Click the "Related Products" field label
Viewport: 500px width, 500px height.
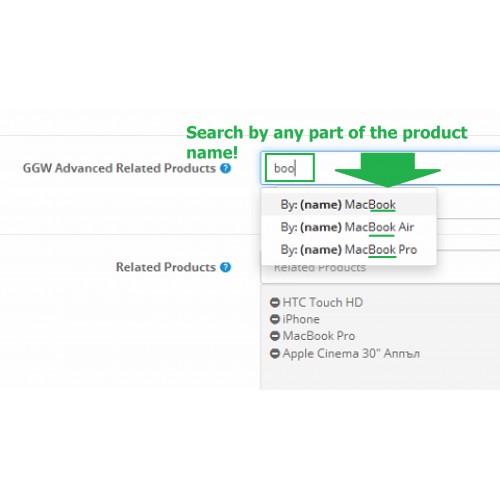(166, 267)
